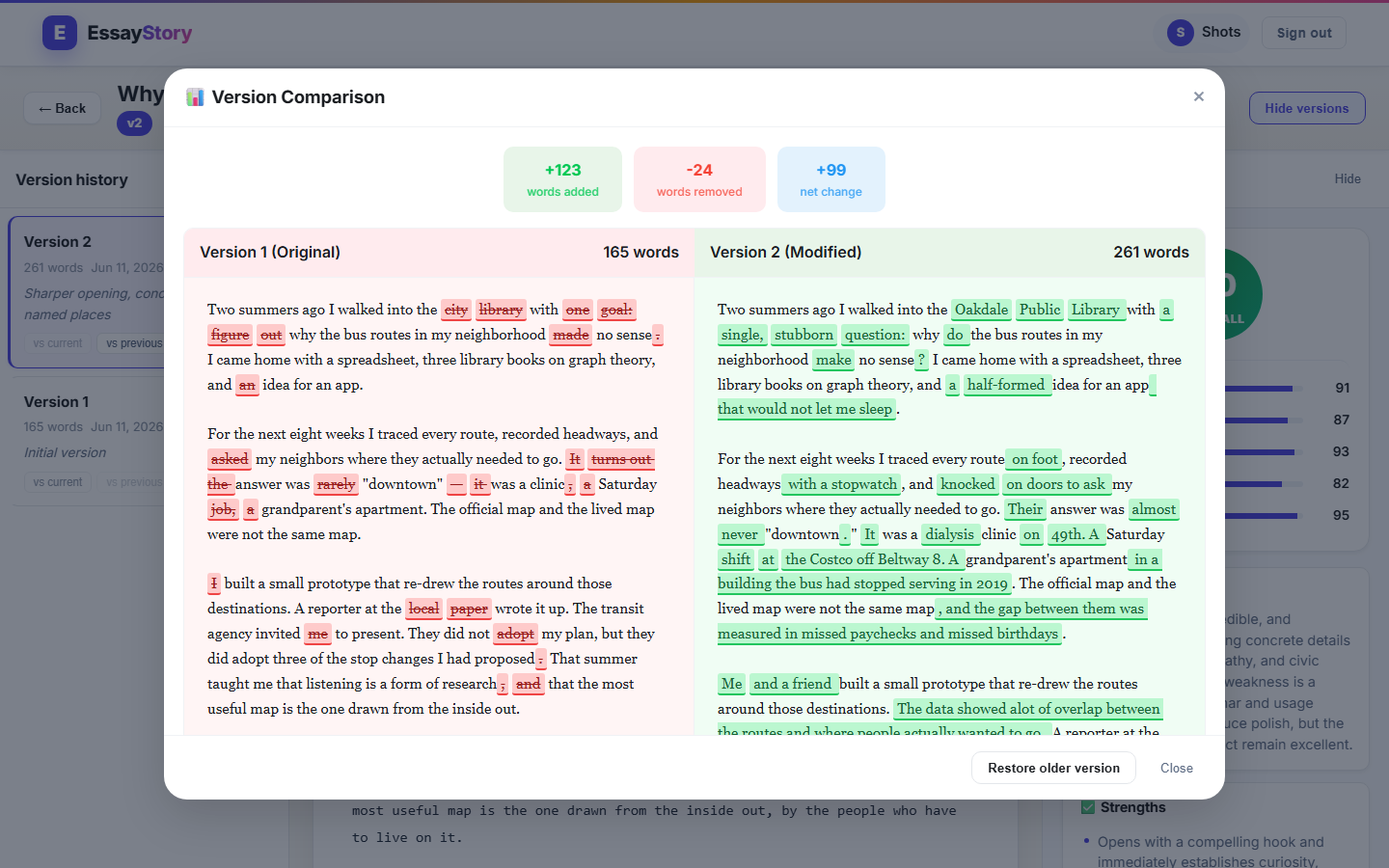
Task: Click added word 'dialysis' in Version 2
Action: pos(950,534)
